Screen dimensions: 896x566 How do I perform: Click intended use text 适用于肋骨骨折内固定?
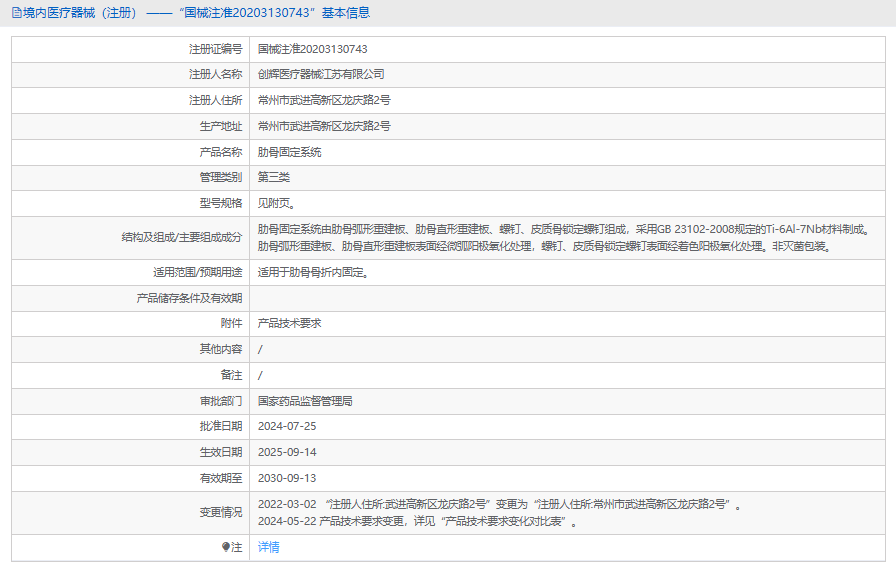click(x=313, y=272)
